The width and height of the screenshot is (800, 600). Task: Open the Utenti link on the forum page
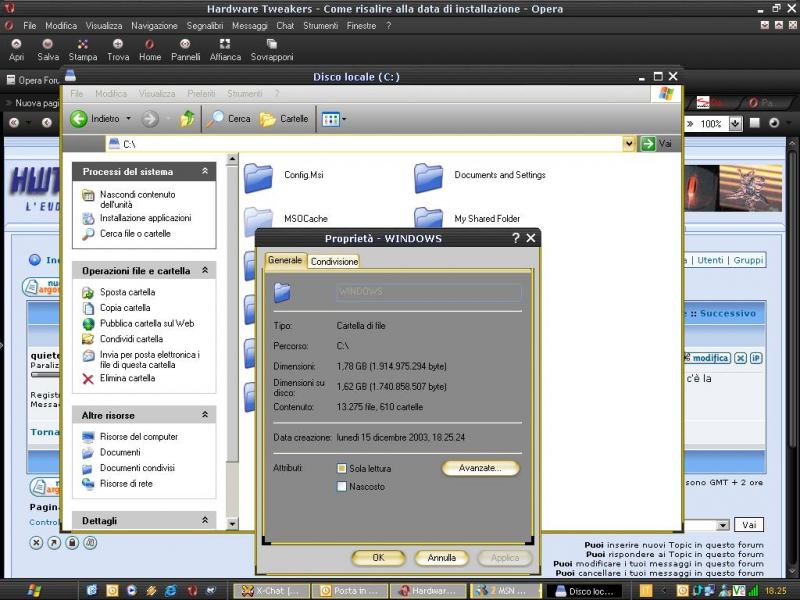point(710,260)
